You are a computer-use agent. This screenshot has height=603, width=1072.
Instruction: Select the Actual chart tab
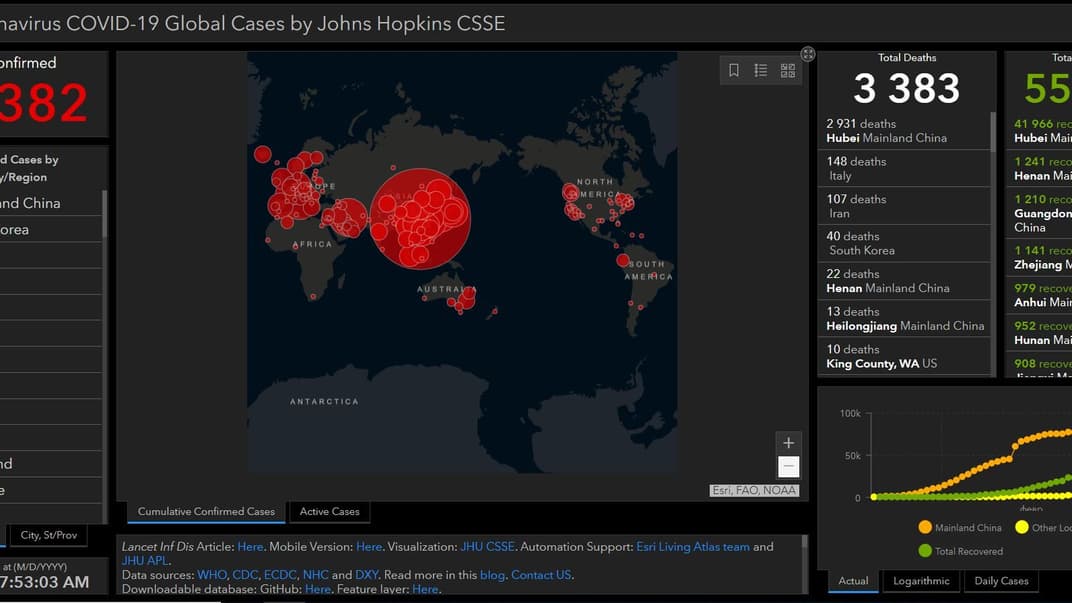[x=853, y=581]
